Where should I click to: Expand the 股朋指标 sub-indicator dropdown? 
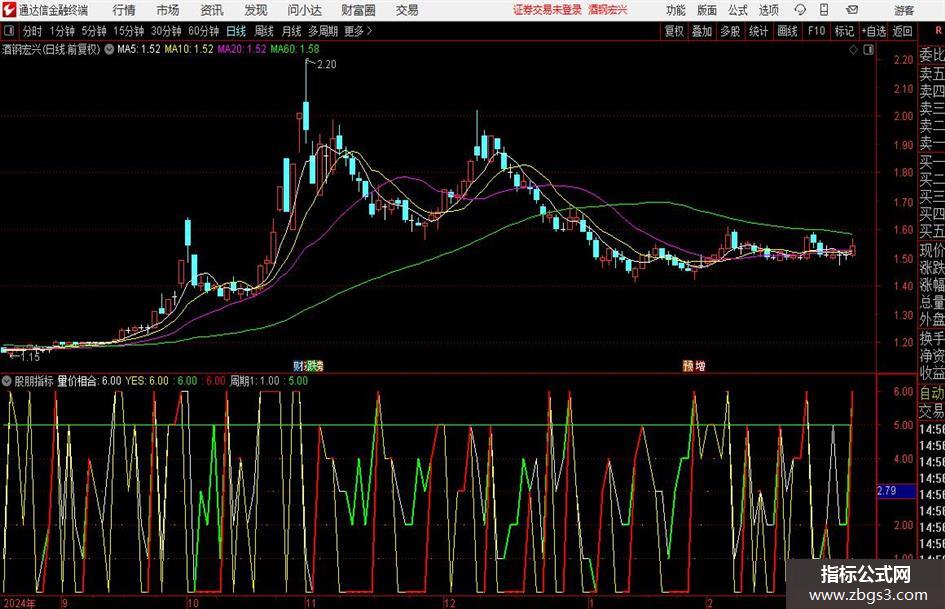[7, 381]
